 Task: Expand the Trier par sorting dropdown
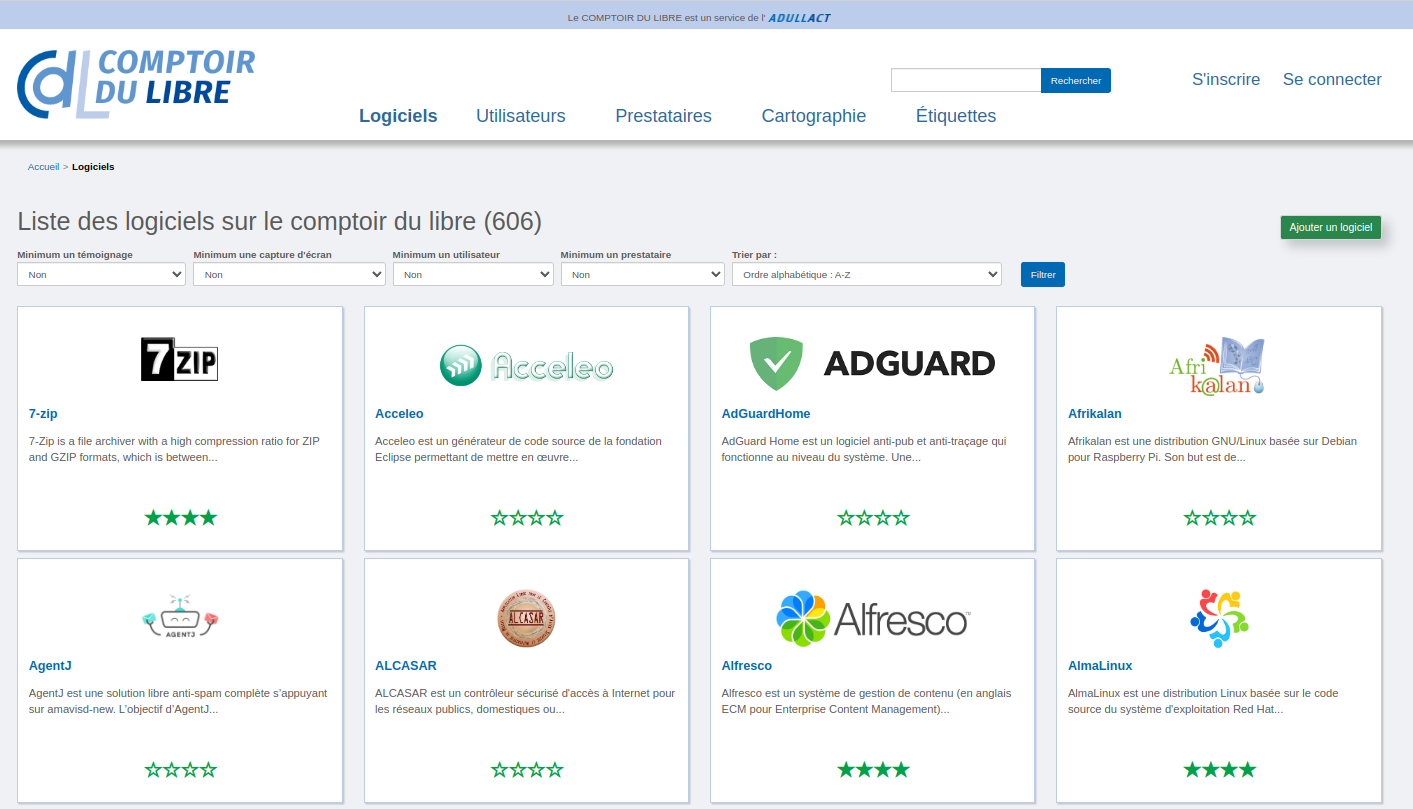tap(866, 274)
